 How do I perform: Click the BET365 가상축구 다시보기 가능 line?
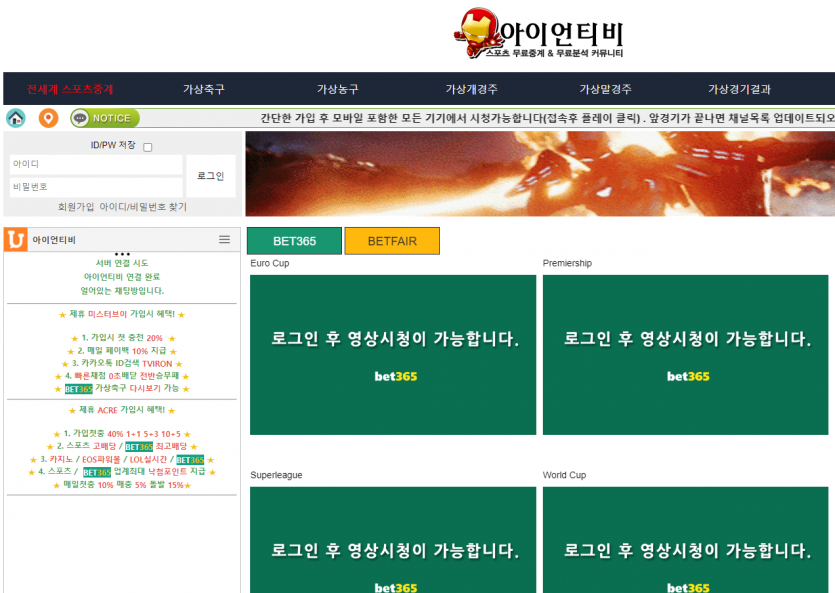click(122, 389)
